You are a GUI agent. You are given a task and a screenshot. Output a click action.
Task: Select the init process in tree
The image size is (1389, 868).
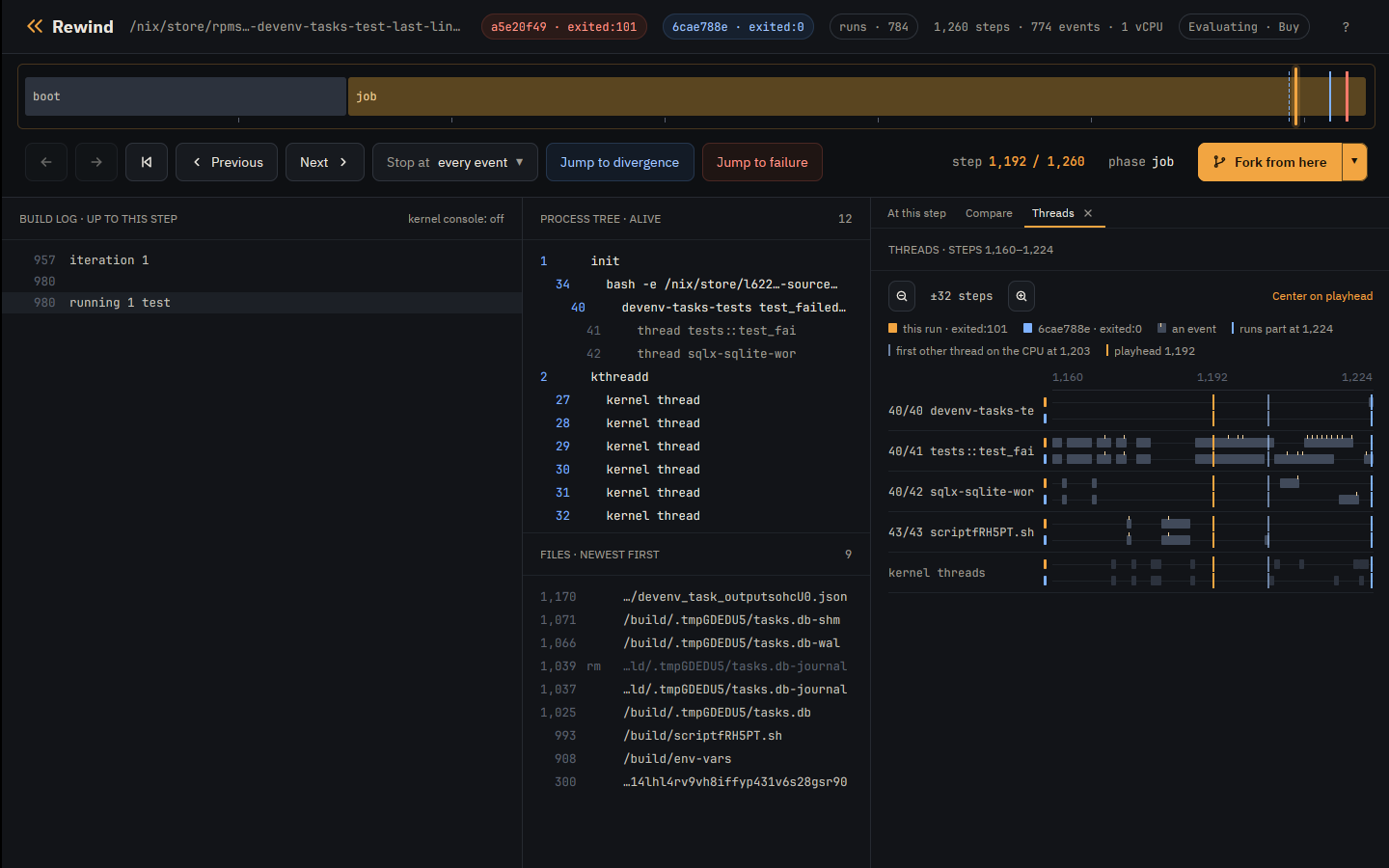pos(695,261)
